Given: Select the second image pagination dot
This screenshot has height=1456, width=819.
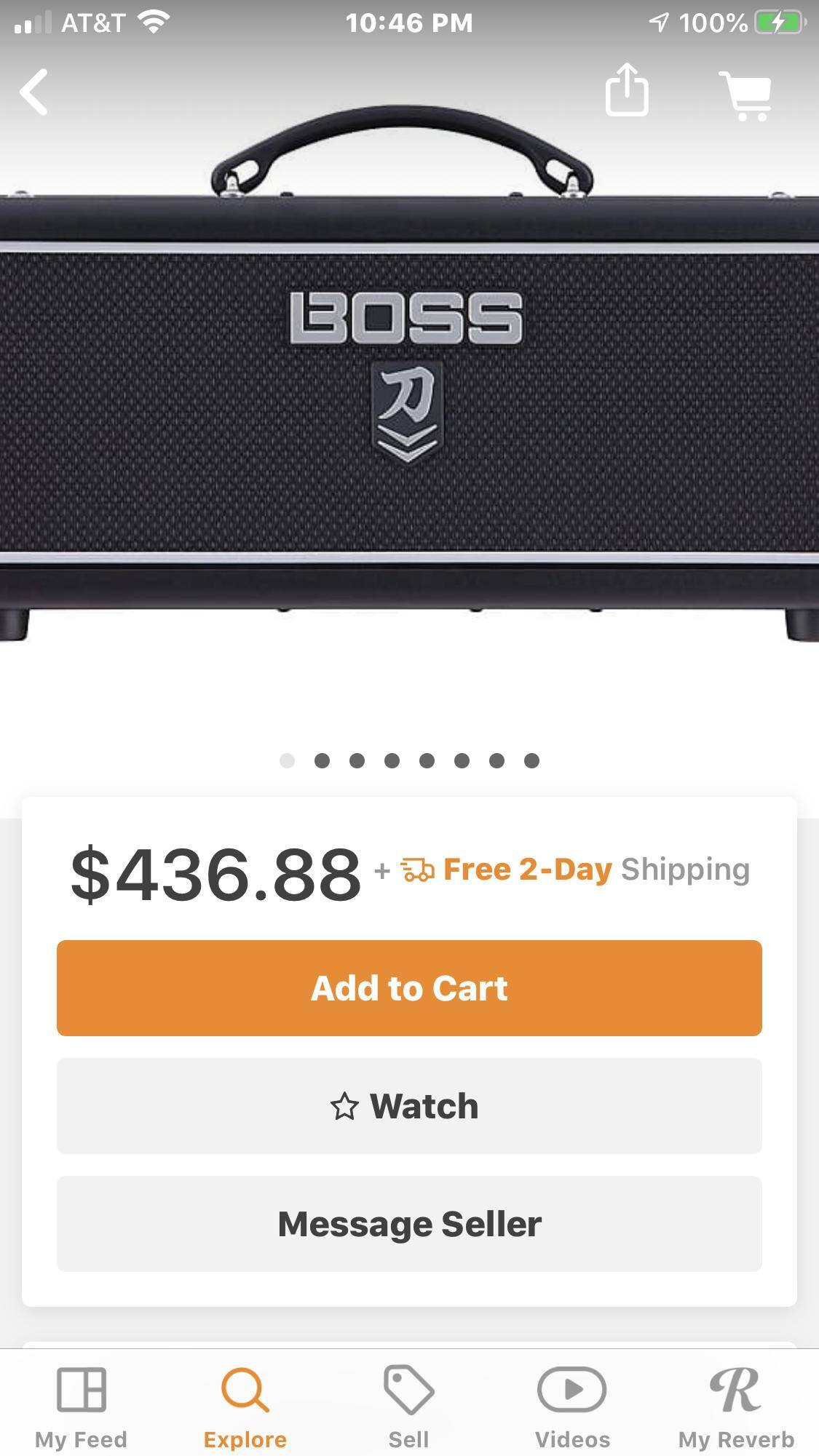Looking at the screenshot, I should coord(322,760).
